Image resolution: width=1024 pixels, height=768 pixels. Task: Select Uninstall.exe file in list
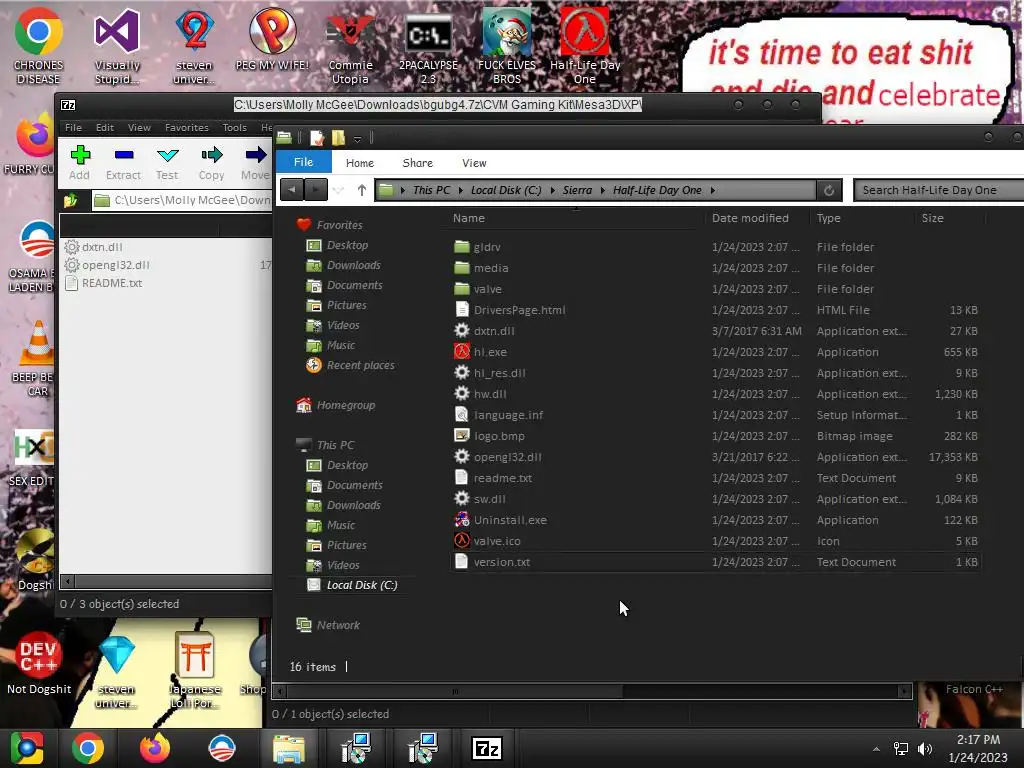pos(510,520)
